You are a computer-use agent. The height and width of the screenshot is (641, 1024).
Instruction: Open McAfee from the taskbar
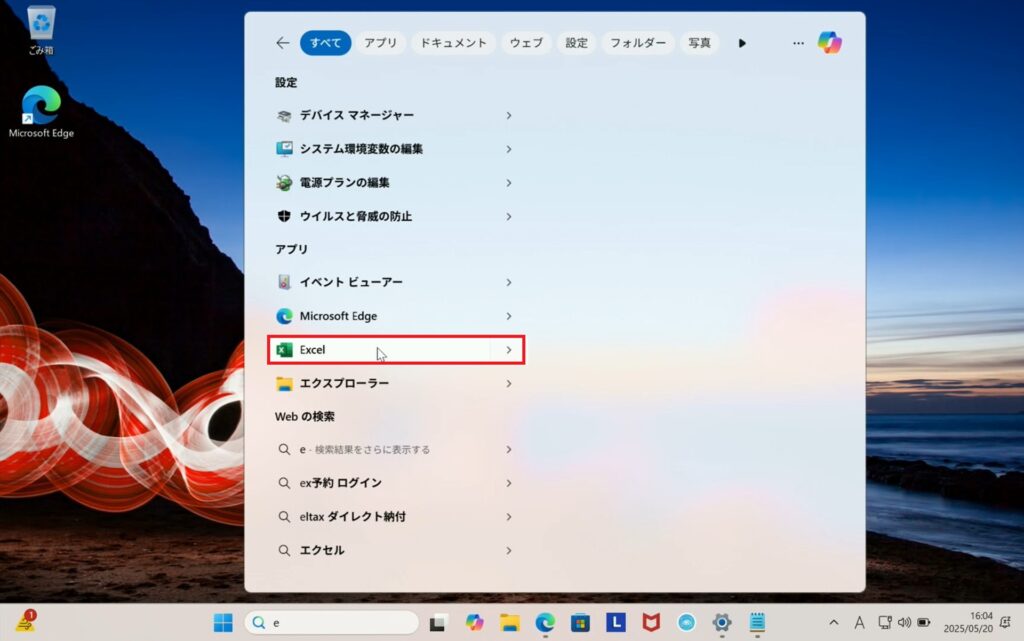[x=650, y=623]
